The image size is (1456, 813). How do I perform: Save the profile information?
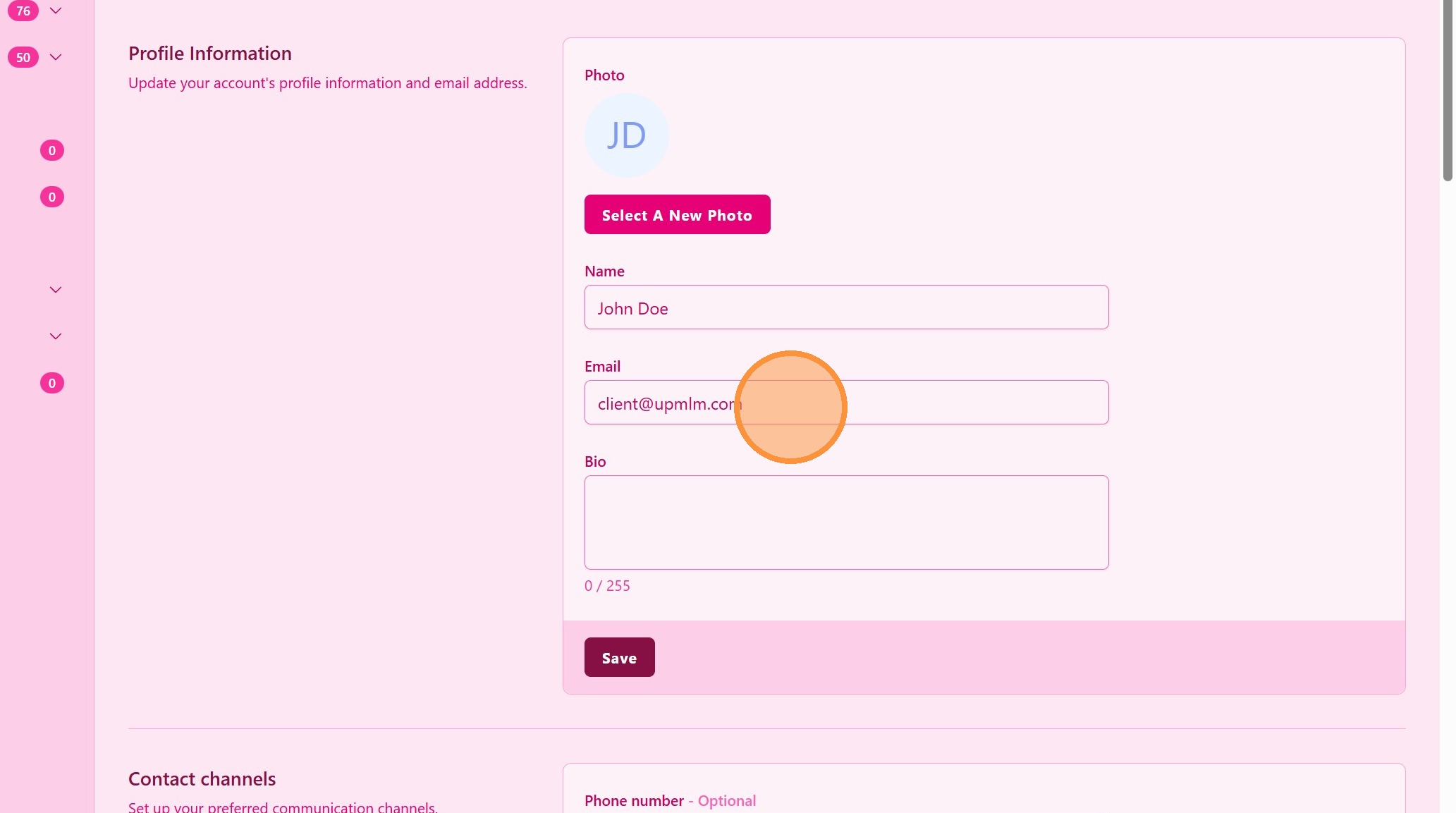coord(619,657)
